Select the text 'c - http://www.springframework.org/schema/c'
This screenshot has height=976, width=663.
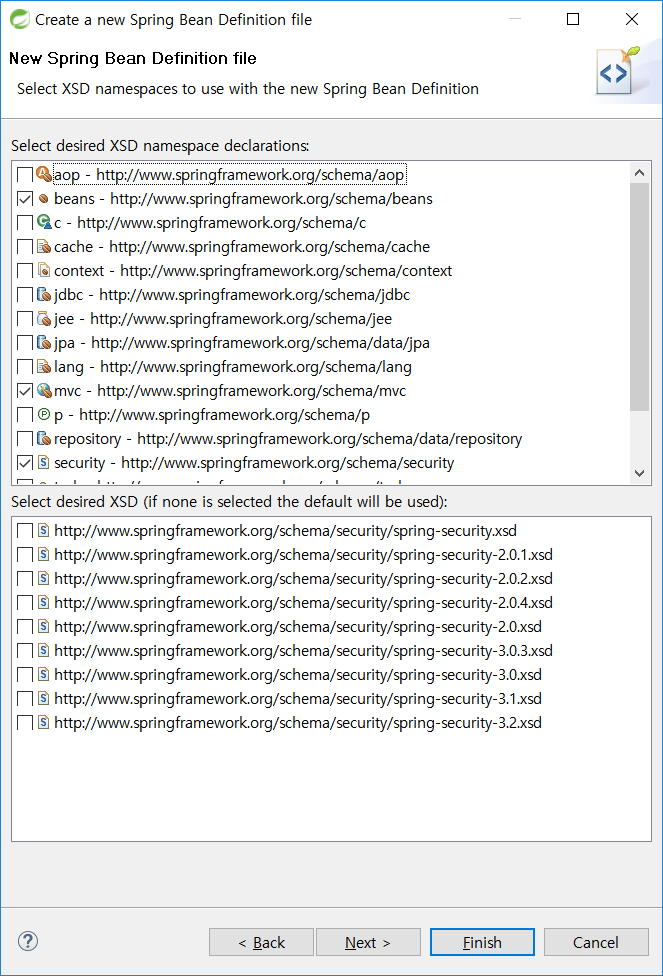[210, 223]
